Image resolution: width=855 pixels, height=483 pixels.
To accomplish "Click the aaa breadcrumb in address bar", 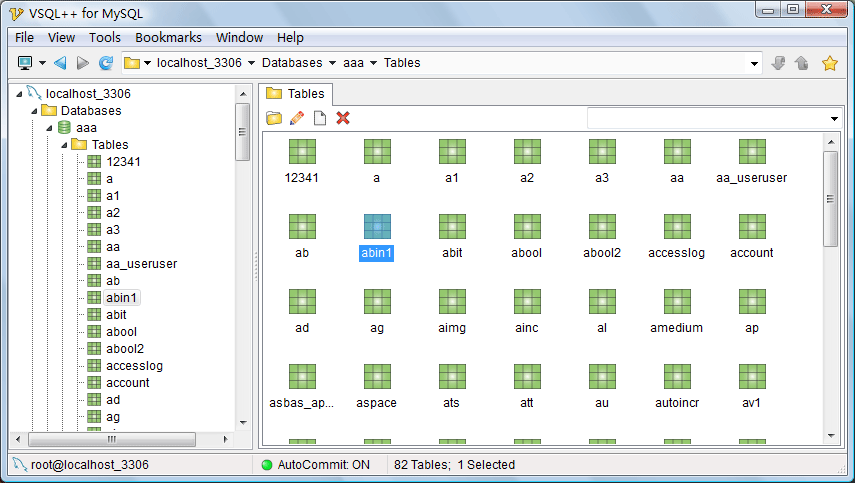I will tap(353, 63).
